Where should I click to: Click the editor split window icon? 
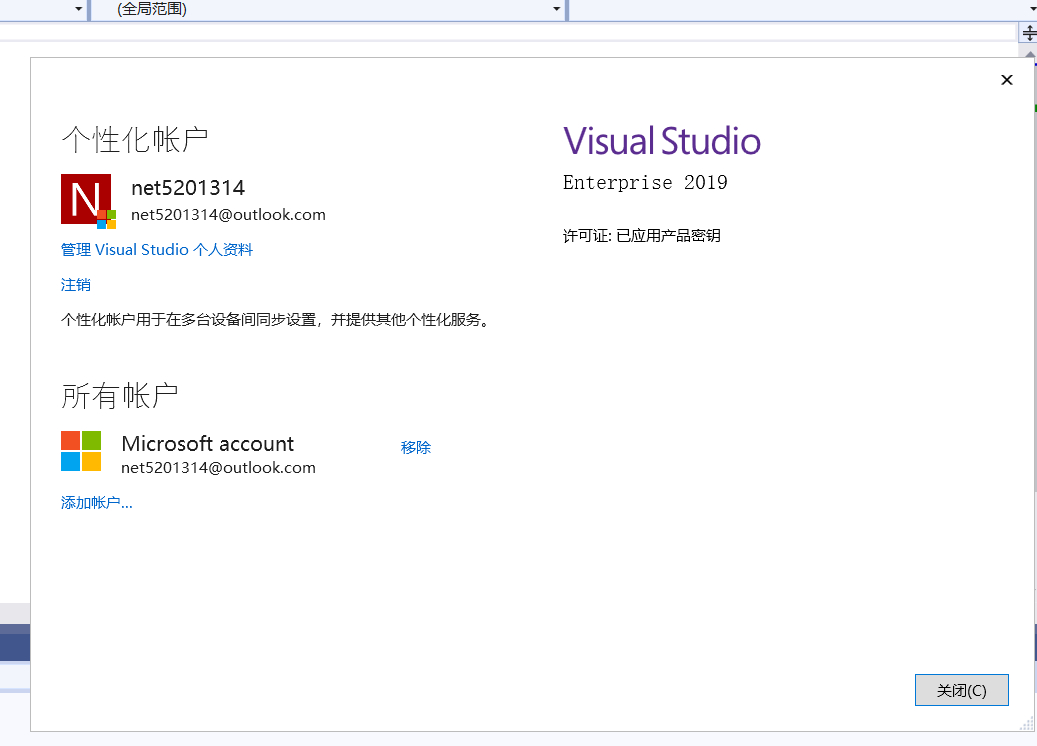[1028, 32]
